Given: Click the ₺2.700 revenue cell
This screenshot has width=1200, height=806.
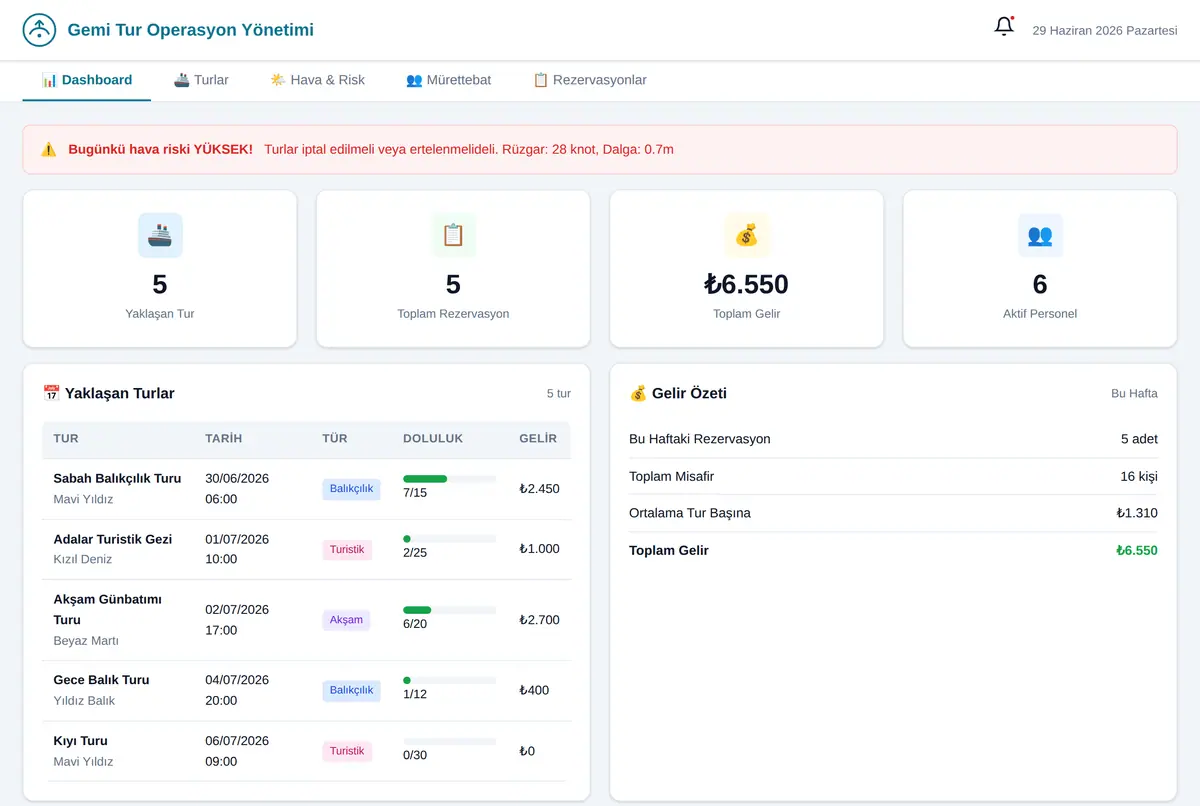Looking at the screenshot, I should click(x=539, y=620).
